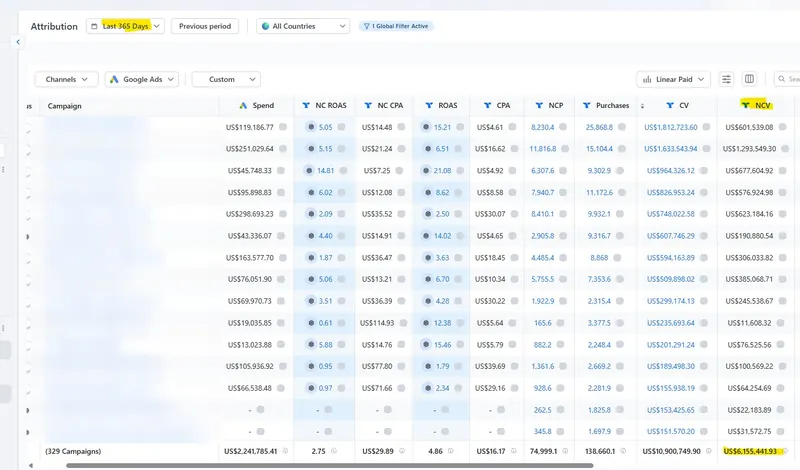This screenshot has width=800, height=470.
Task: Click the Google Ads icon in Spend header
Action: click(x=243, y=106)
